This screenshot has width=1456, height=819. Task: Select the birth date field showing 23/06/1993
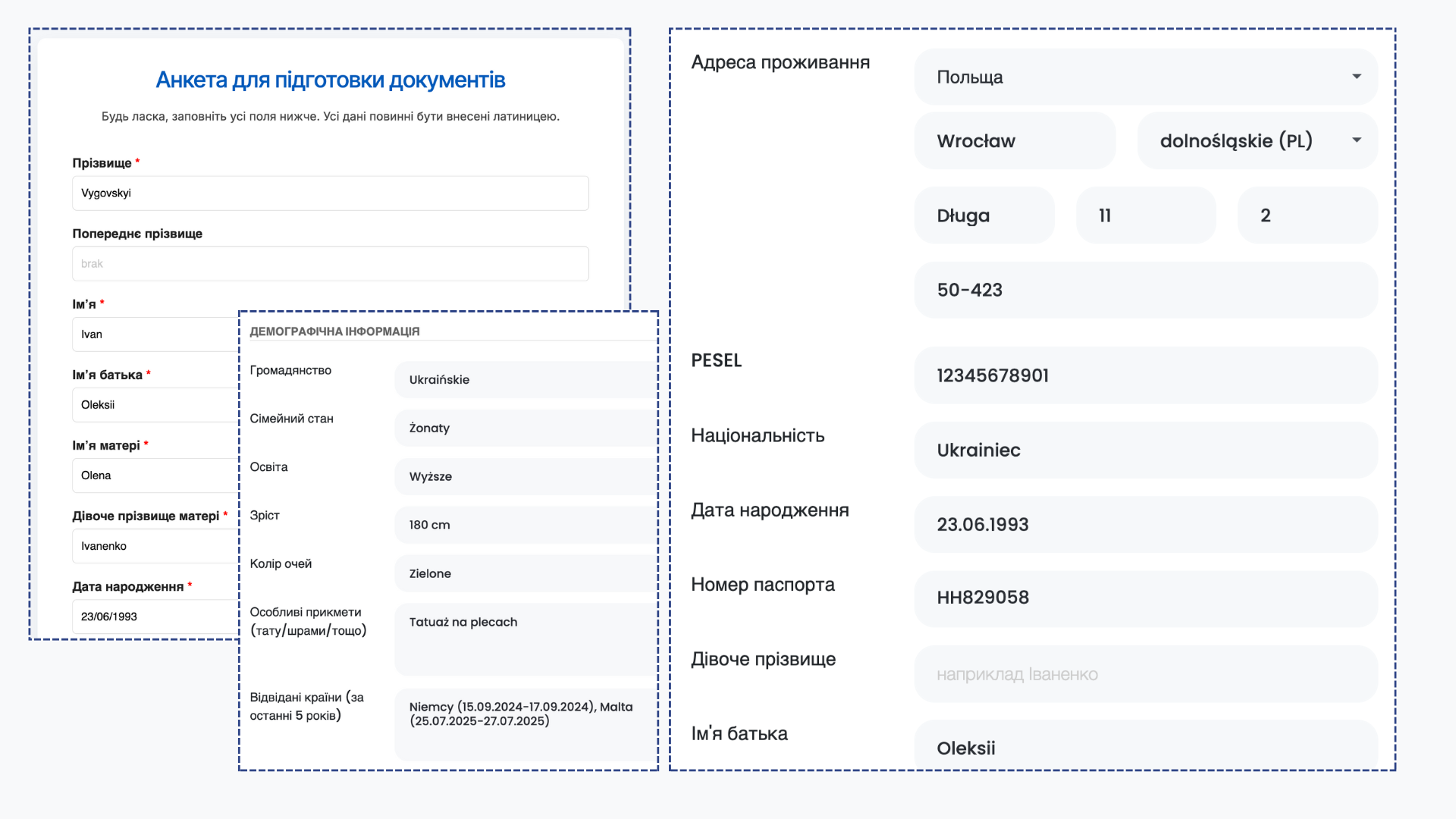(x=152, y=616)
